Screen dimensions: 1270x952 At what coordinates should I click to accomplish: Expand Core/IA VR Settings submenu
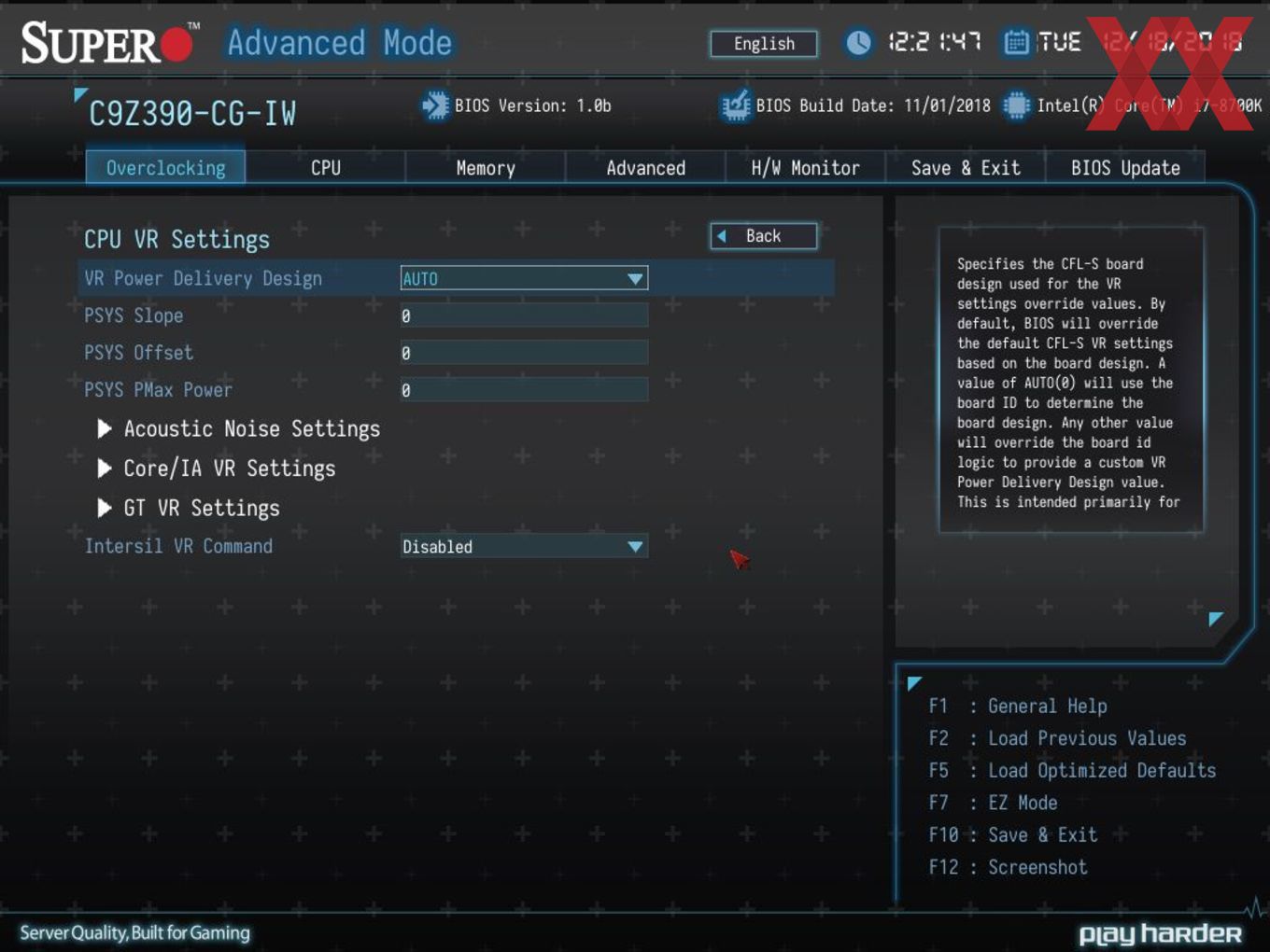tap(217, 469)
